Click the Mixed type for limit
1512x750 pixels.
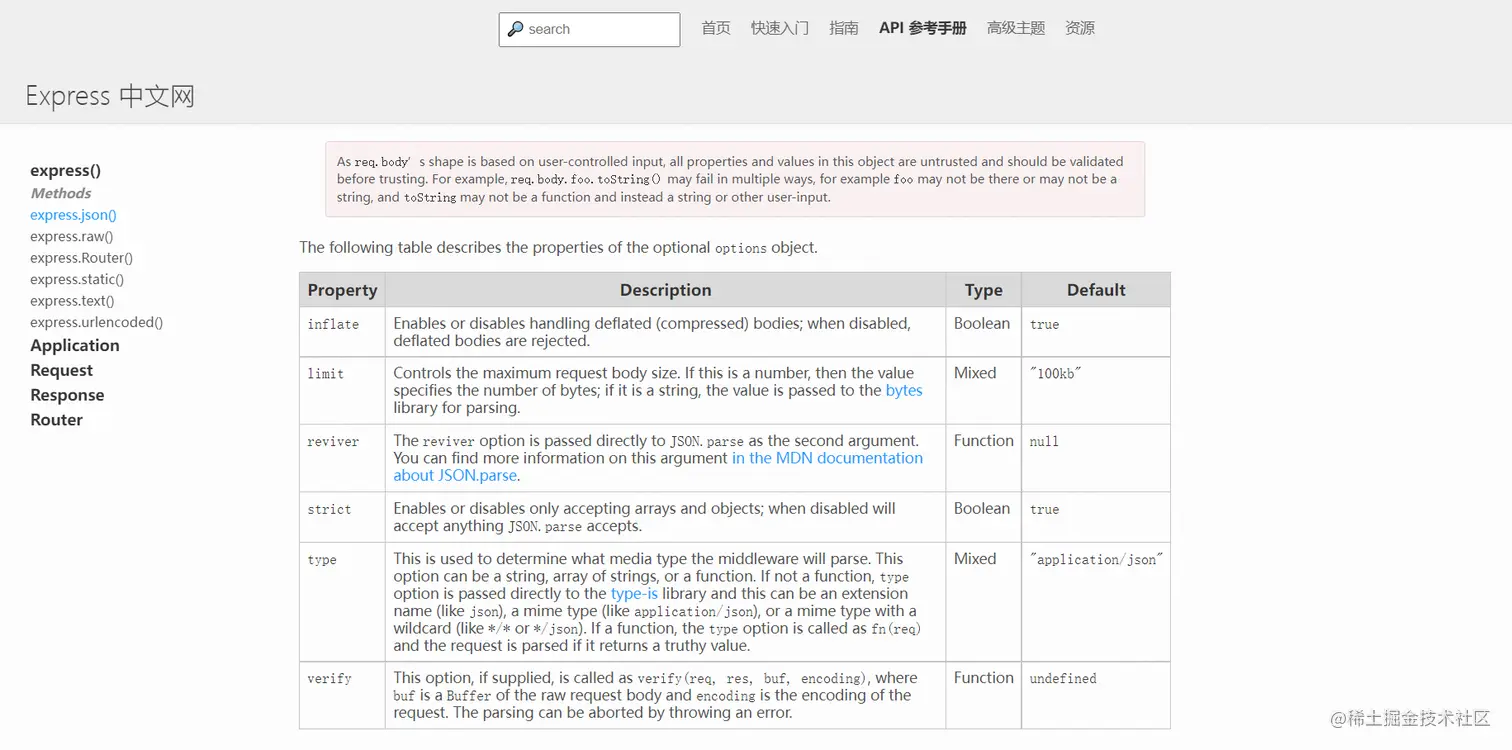point(975,373)
